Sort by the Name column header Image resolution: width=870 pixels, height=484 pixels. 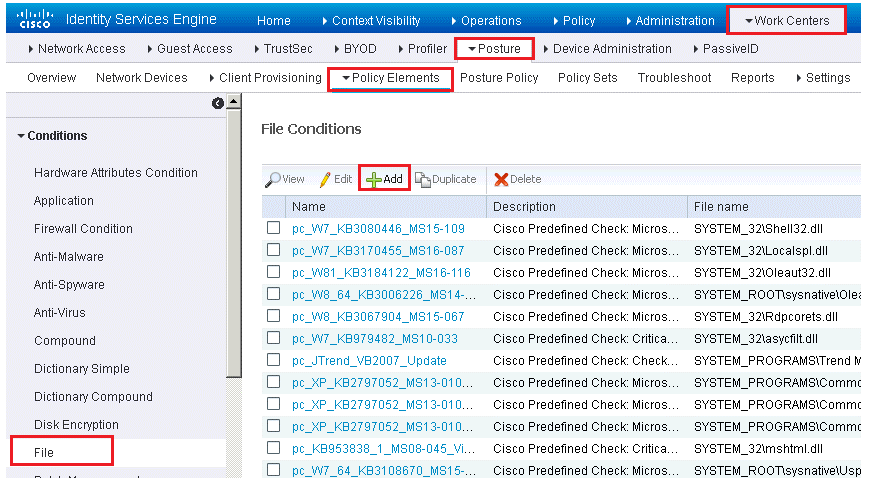tap(386, 206)
